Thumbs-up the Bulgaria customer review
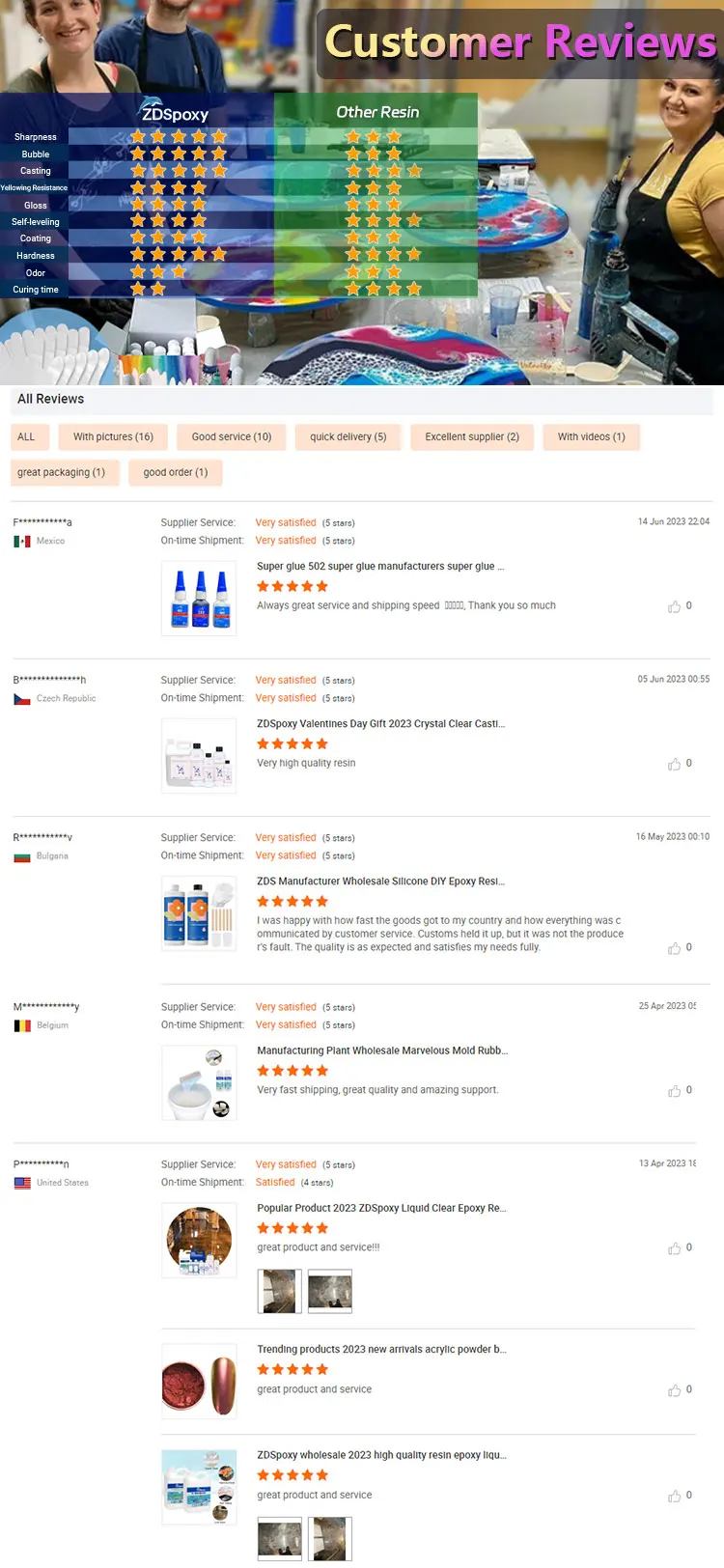 tap(675, 948)
